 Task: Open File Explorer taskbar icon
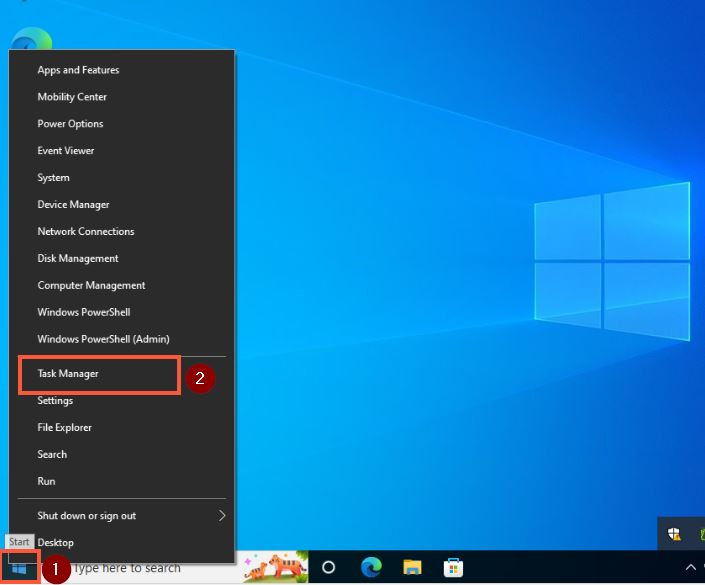click(412, 567)
